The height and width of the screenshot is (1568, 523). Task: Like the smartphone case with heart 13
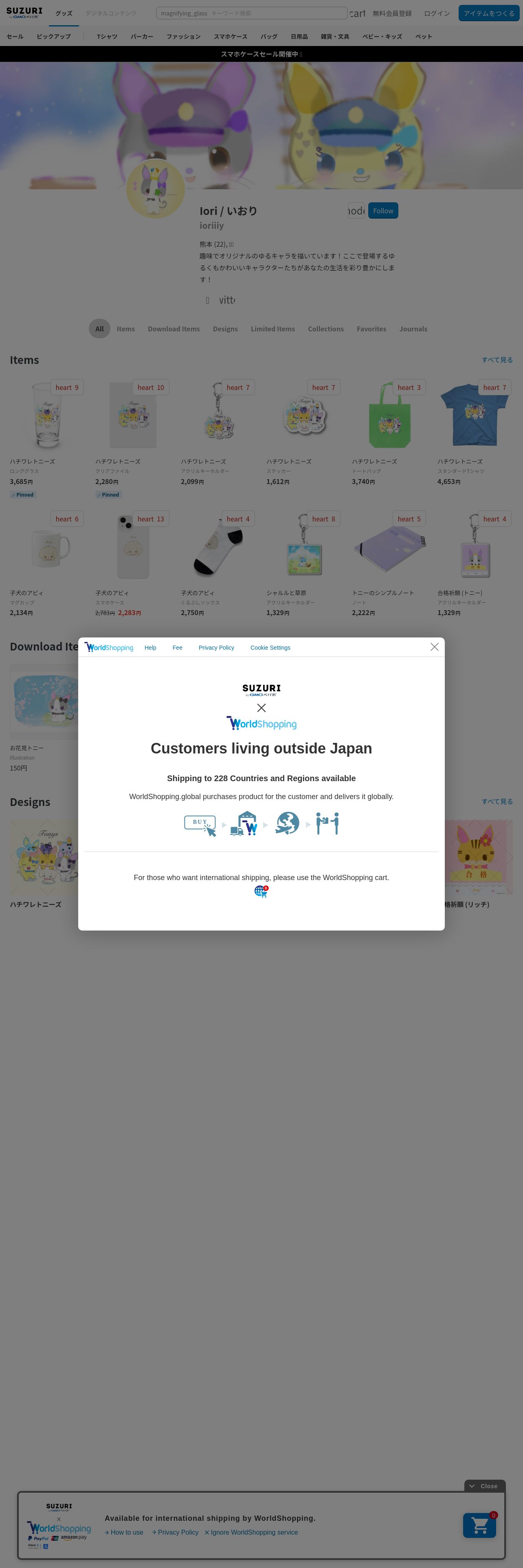(150, 519)
